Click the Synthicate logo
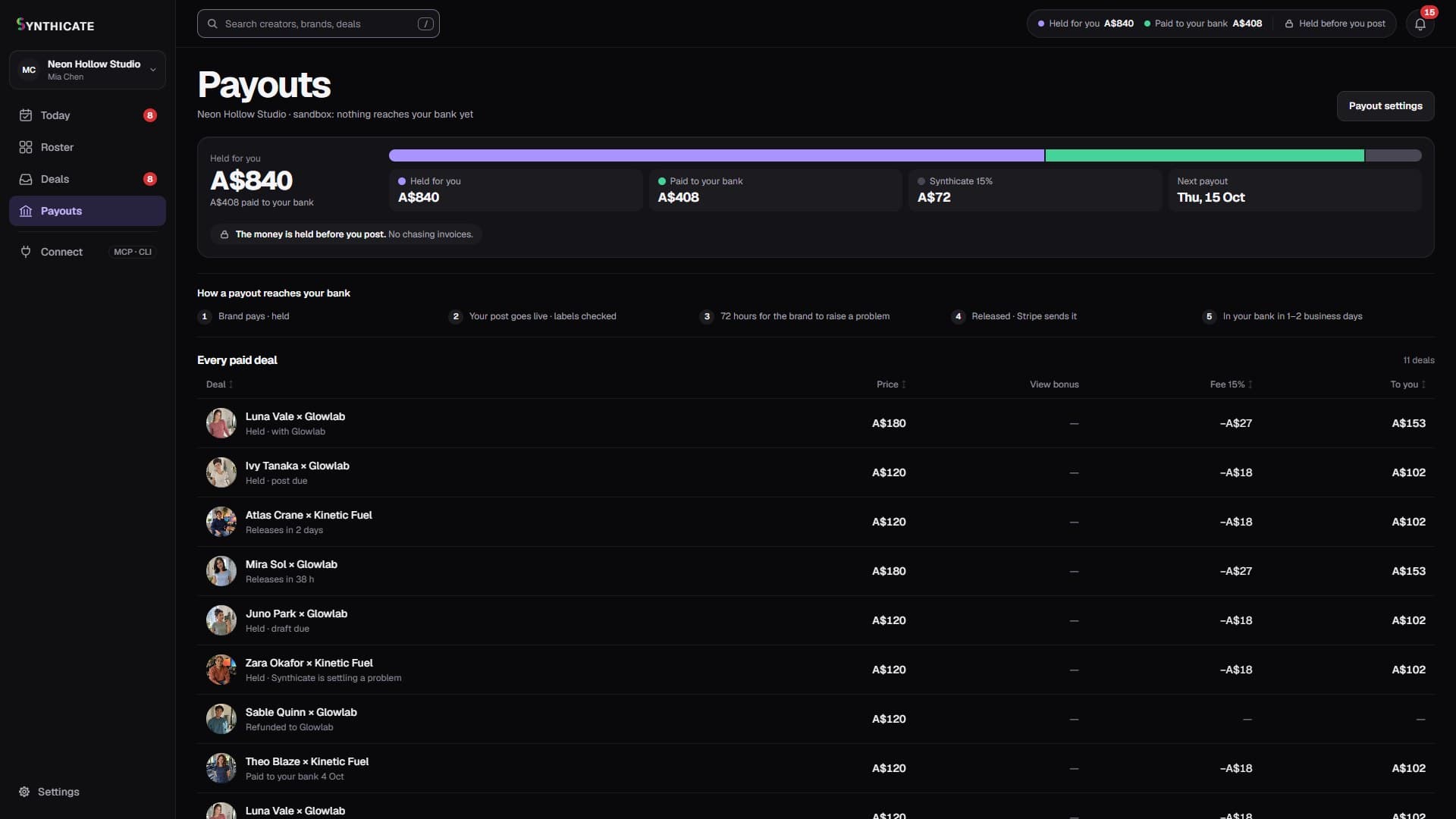The height and width of the screenshot is (819, 1456). click(55, 25)
